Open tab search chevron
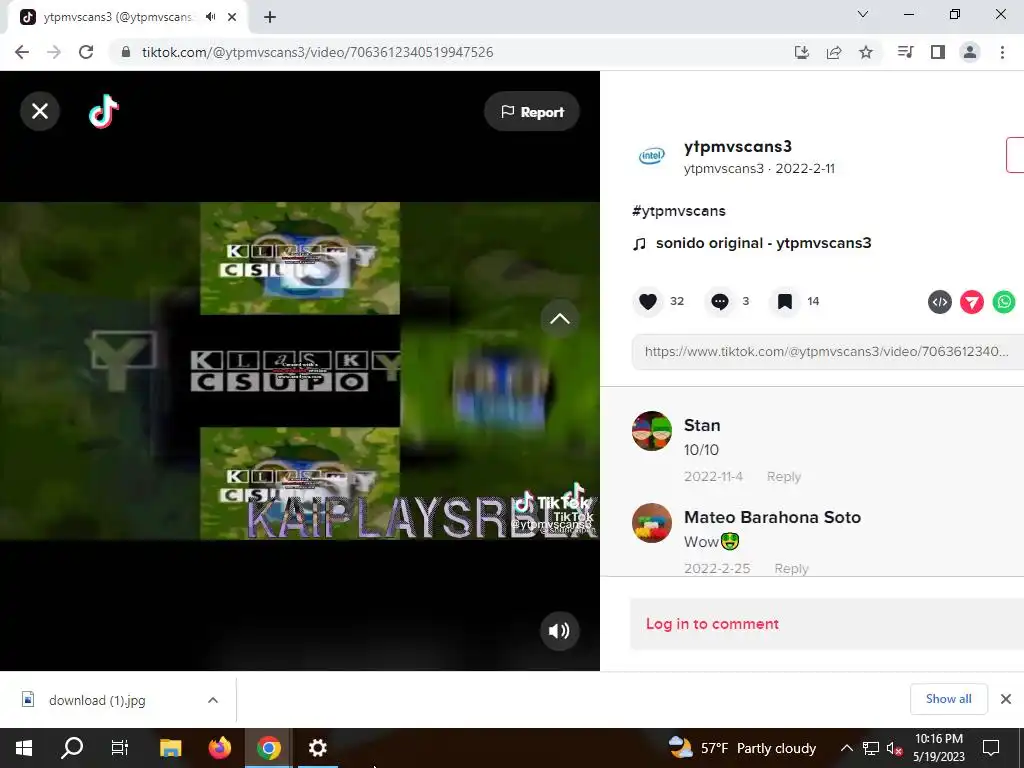The height and width of the screenshot is (768, 1024). click(x=863, y=14)
